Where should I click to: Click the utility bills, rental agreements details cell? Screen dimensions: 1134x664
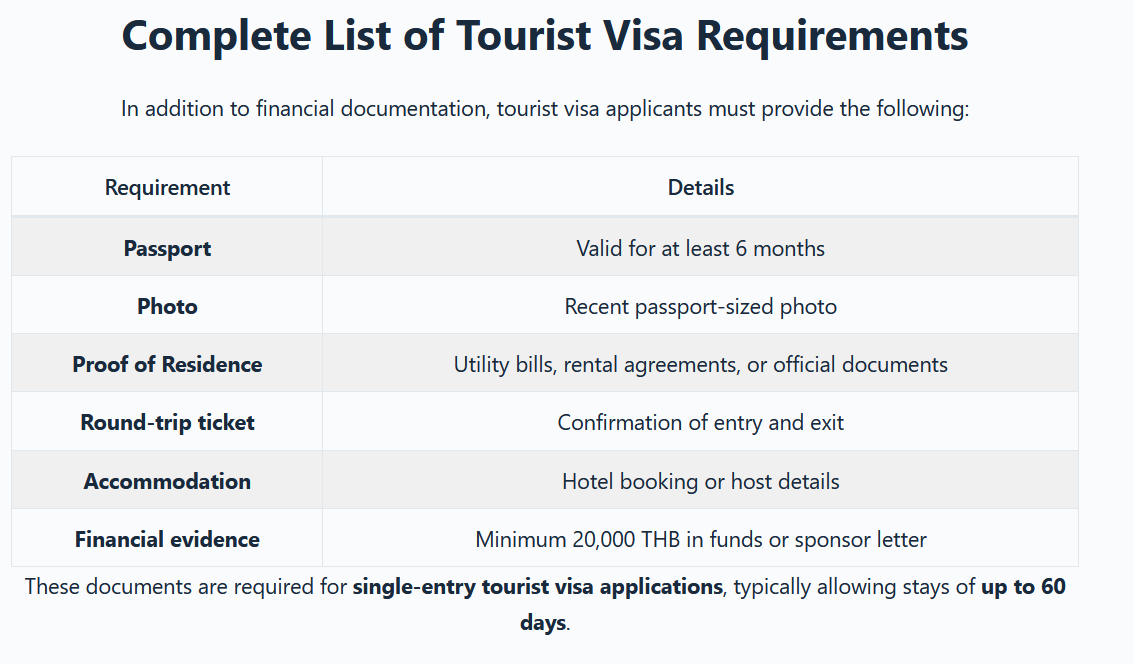pos(700,365)
